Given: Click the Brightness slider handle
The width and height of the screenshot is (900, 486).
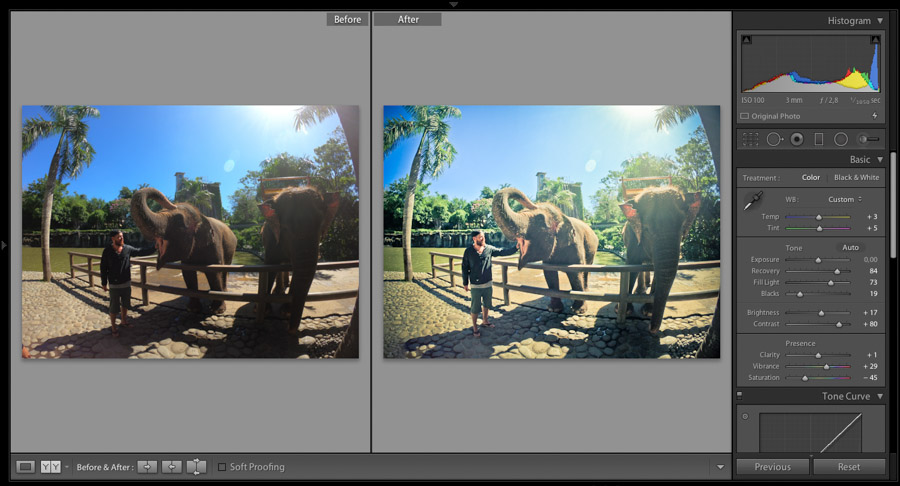Looking at the screenshot, I should [x=821, y=313].
